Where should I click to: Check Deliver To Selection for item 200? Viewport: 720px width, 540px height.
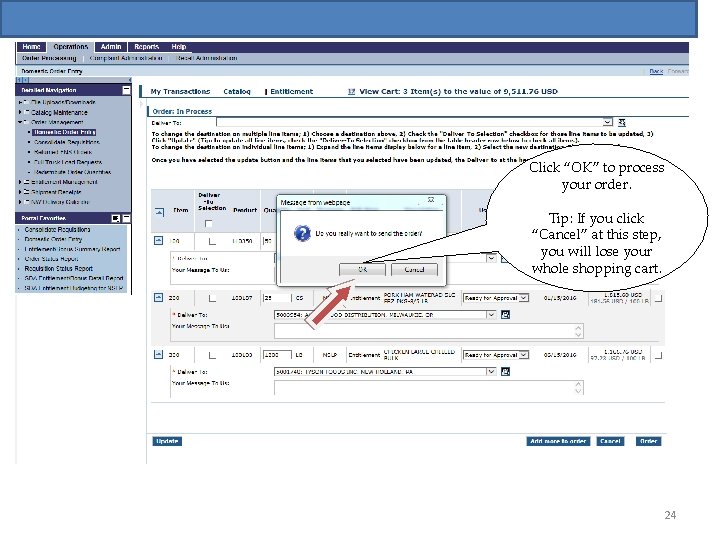(212, 298)
